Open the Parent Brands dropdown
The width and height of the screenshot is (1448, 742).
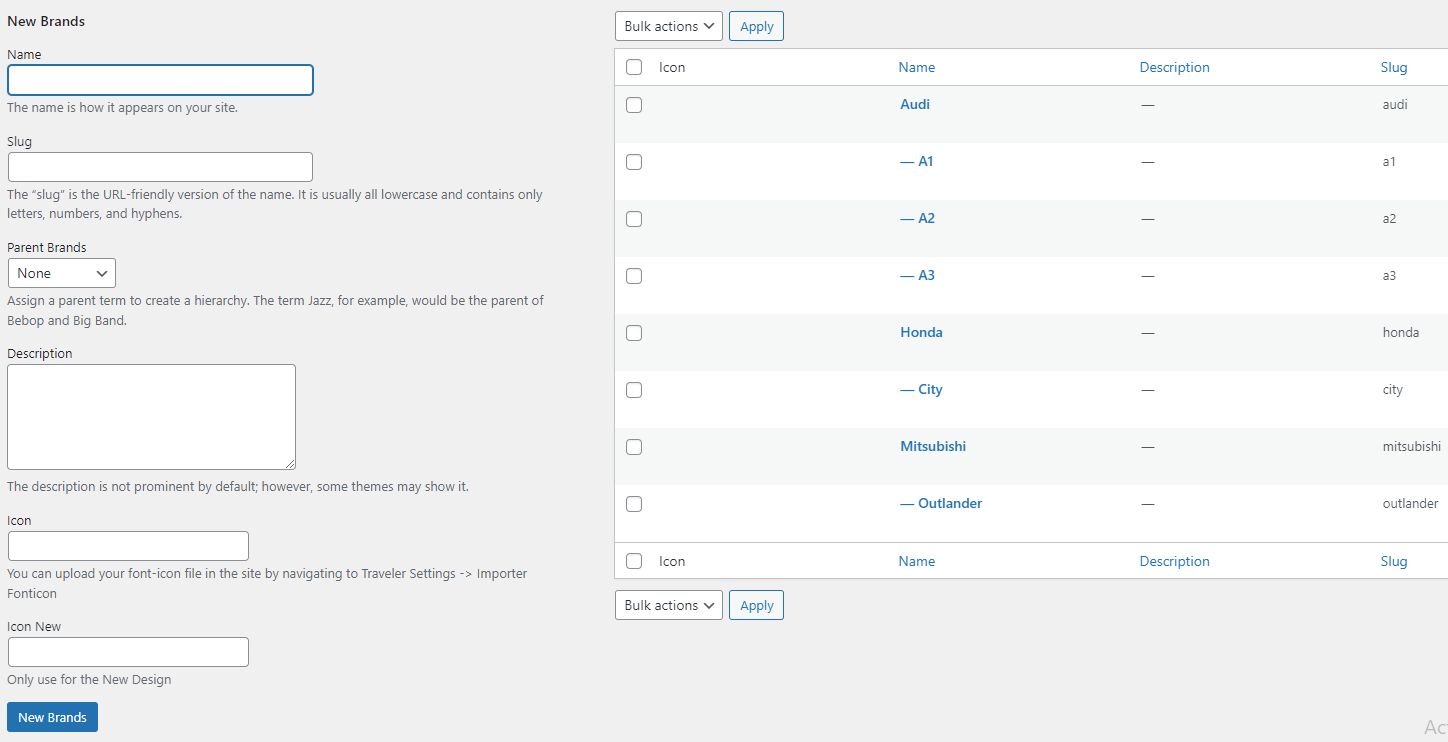click(62, 273)
